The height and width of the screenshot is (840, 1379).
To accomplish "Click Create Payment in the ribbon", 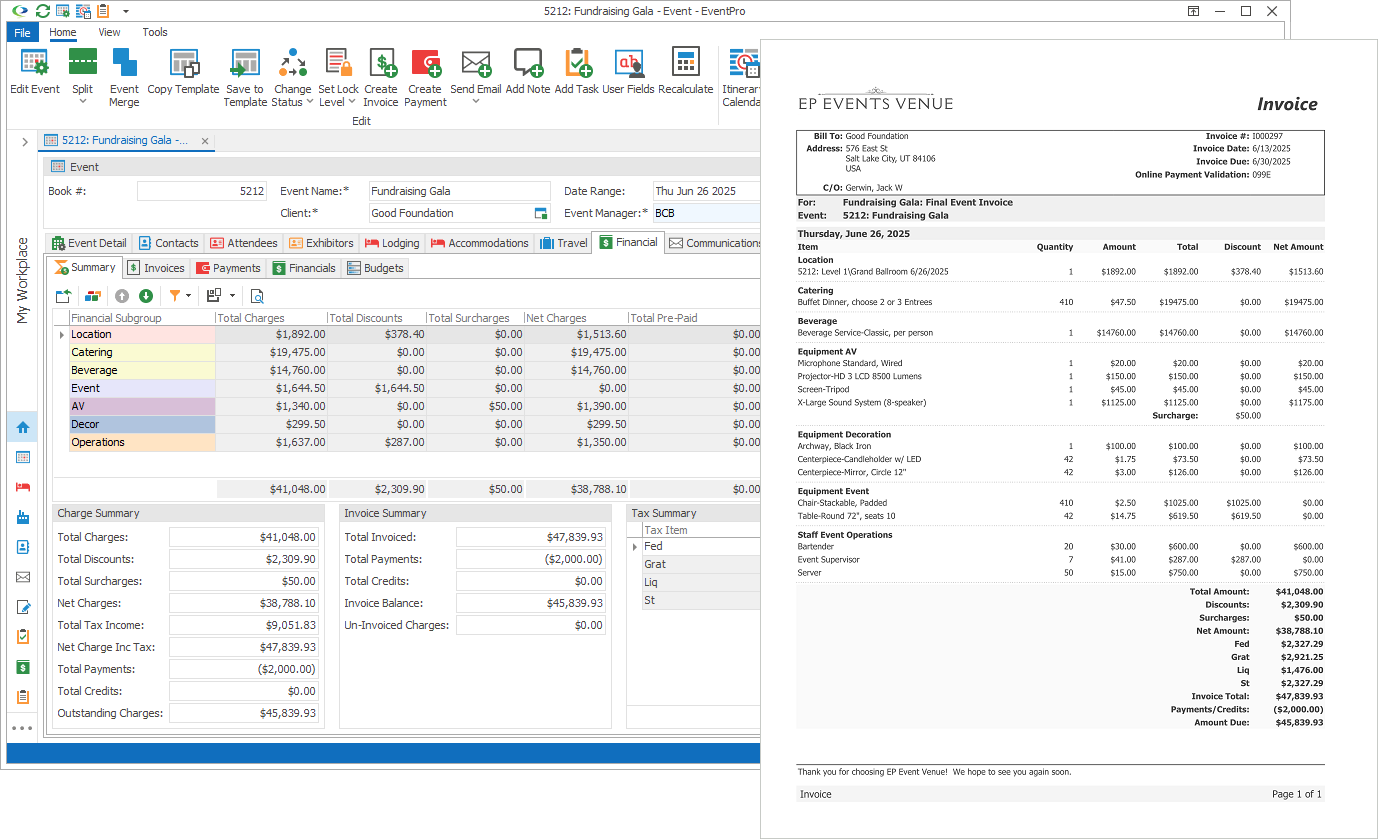I will (426, 78).
